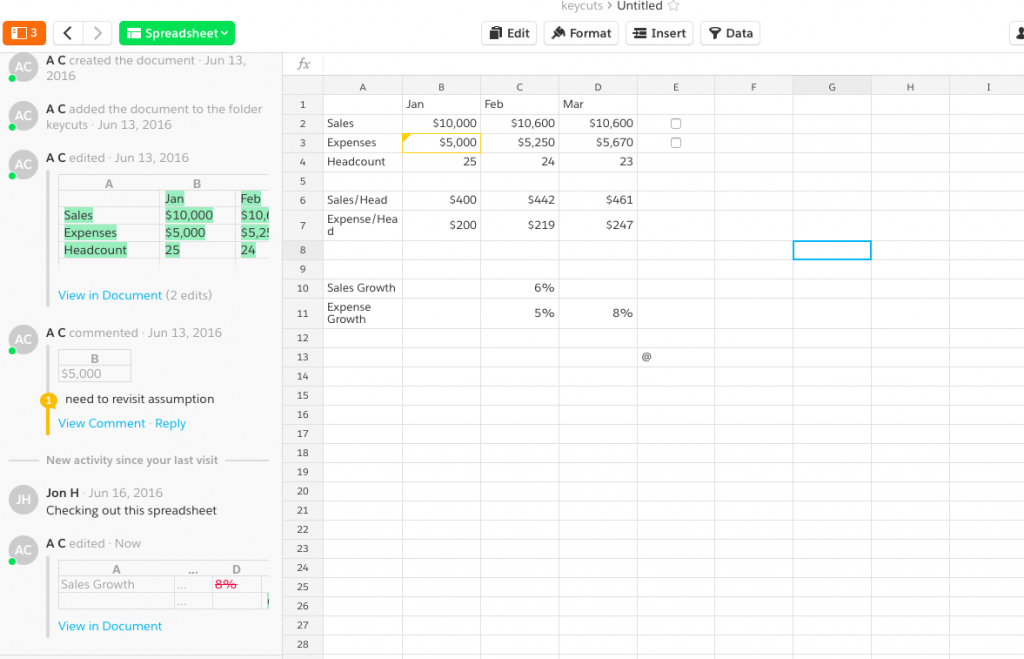
Task: Open the Edit menu
Action: 509,33
